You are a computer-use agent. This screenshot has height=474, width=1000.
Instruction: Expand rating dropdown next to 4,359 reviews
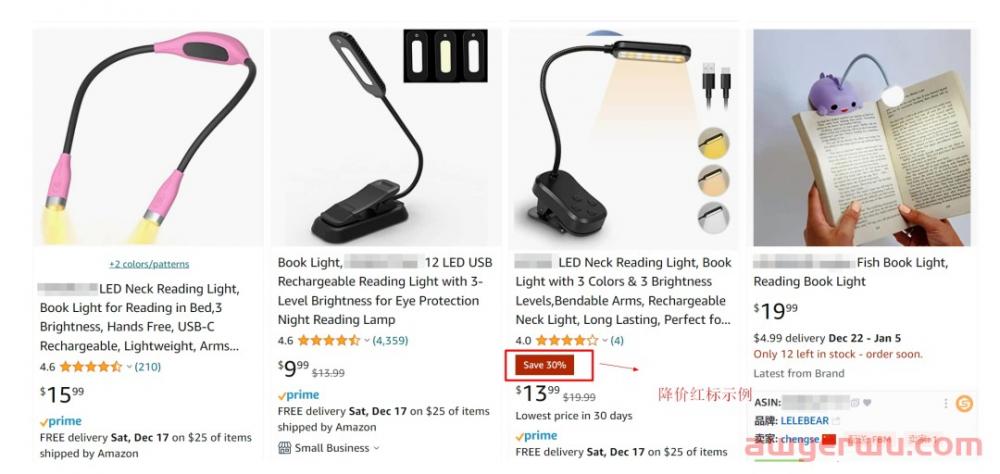(367, 341)
